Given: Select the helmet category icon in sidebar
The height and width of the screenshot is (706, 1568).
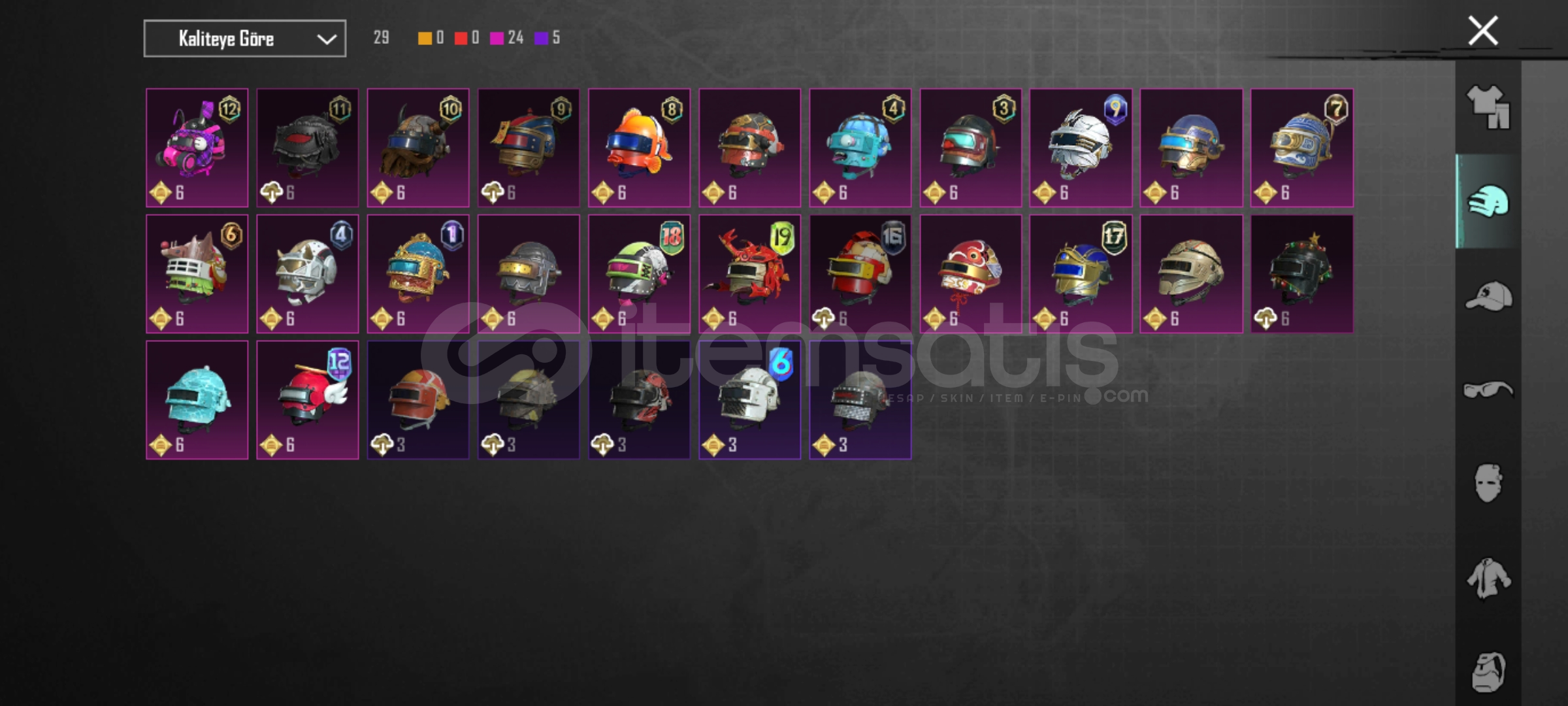Looking at the screenshot, I should [x=1488, y=201].
